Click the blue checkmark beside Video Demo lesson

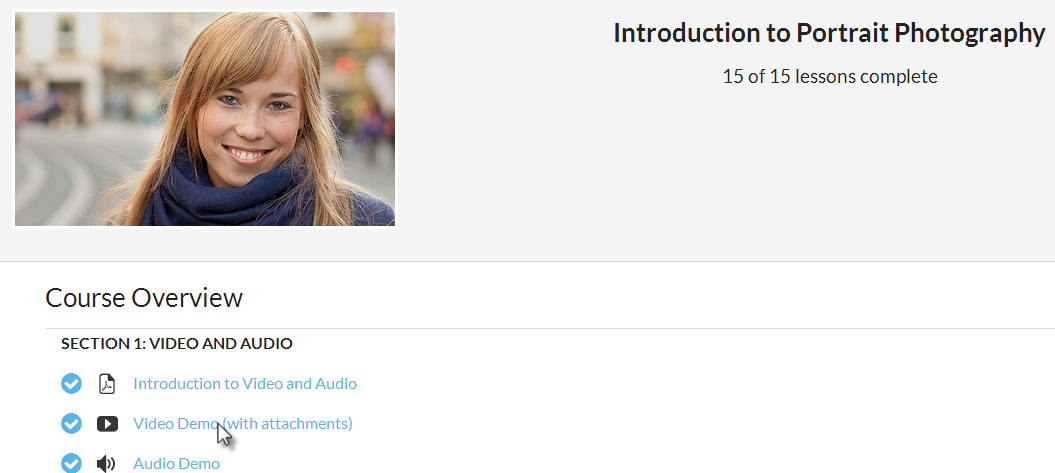pyautogui.click(x=71, y=424)
